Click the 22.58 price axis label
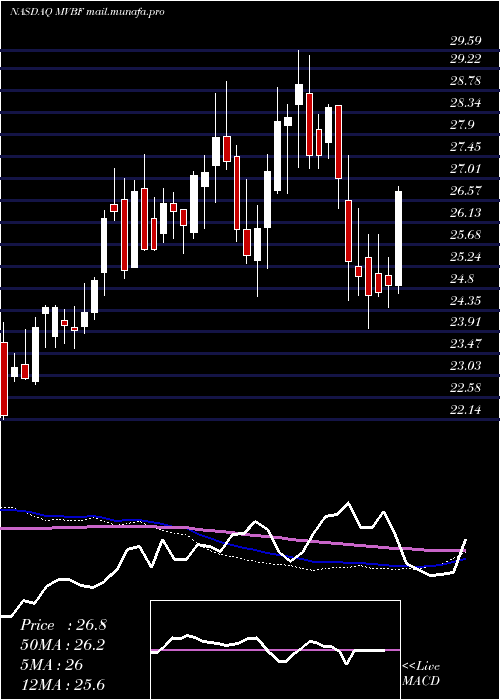This screenshot has width=500, height=700. click(x=466, y=388)
